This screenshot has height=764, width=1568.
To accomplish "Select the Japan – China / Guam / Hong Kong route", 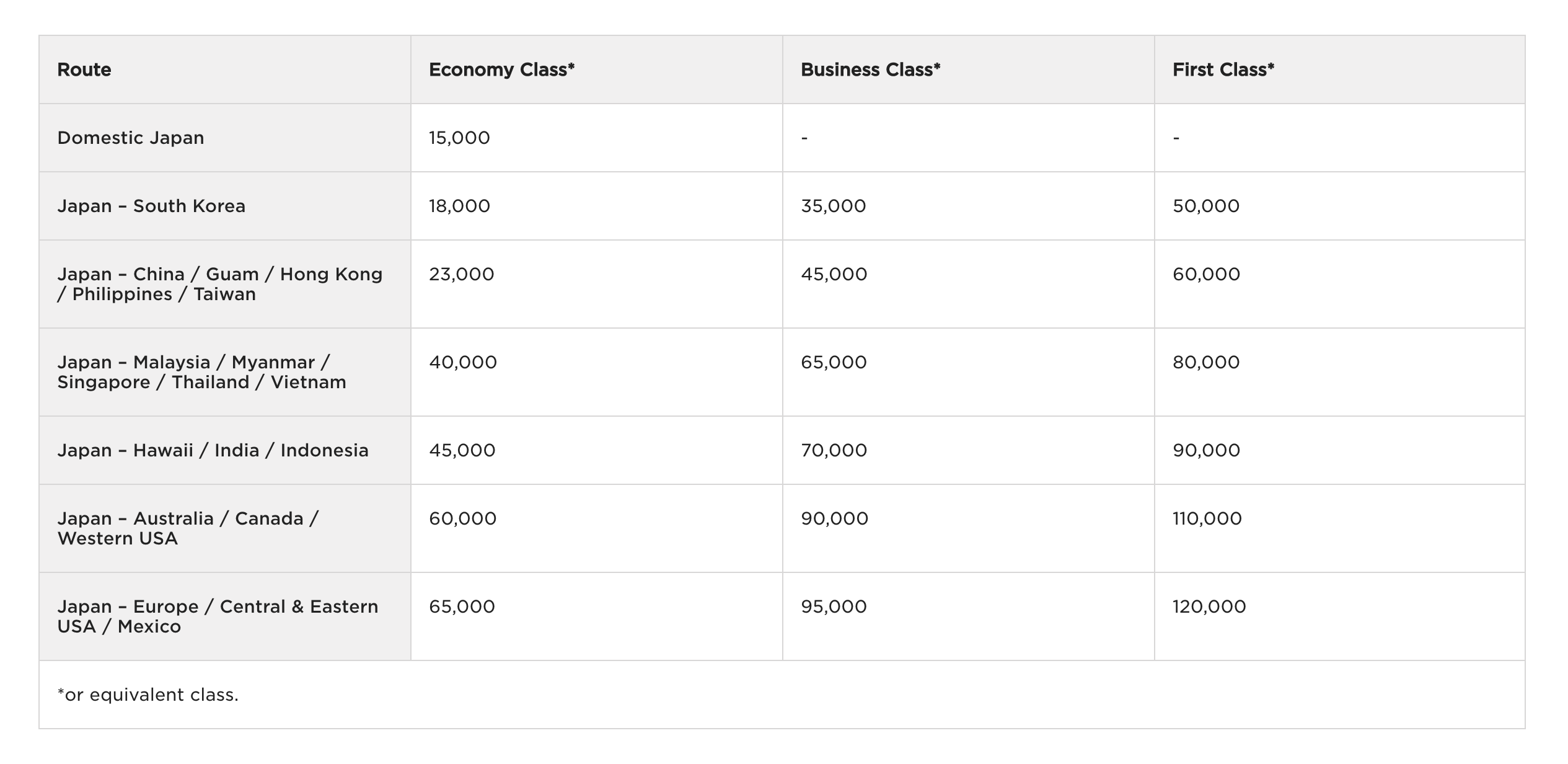I will (x=220, y=284).
